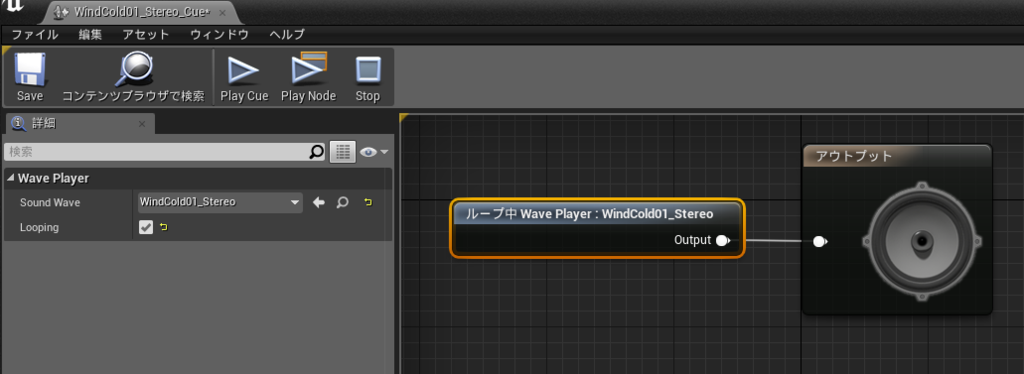Image resolution: width=1024 pixels, height=374 pixels.
Task: Open the ウィンドウ menu
Action: point(219,35)
